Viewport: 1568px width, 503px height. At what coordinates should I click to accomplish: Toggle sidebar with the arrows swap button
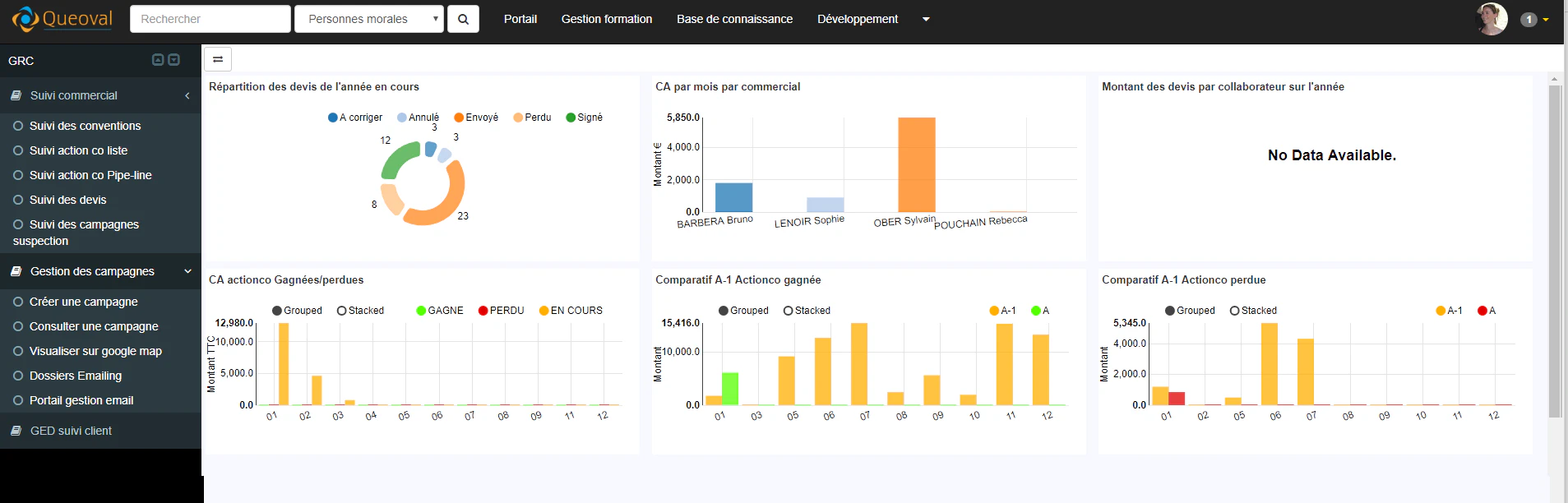pyautogui.click(x=218, y=59)
